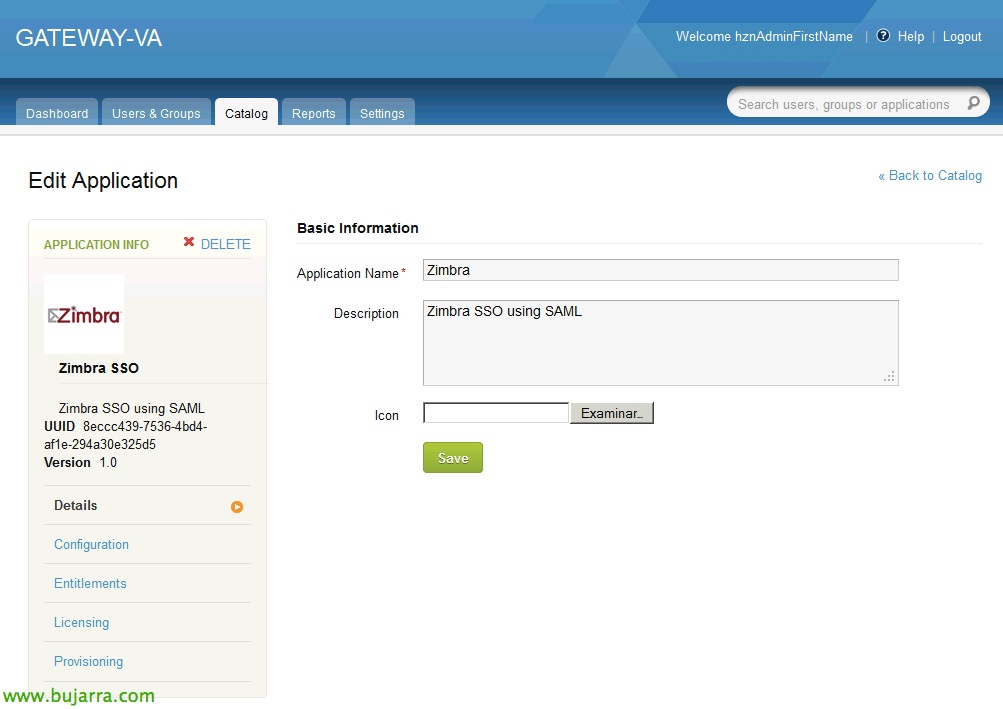Go to the Settings tab
This screenshot has height=709, width=1003.
tap(382, 113)
